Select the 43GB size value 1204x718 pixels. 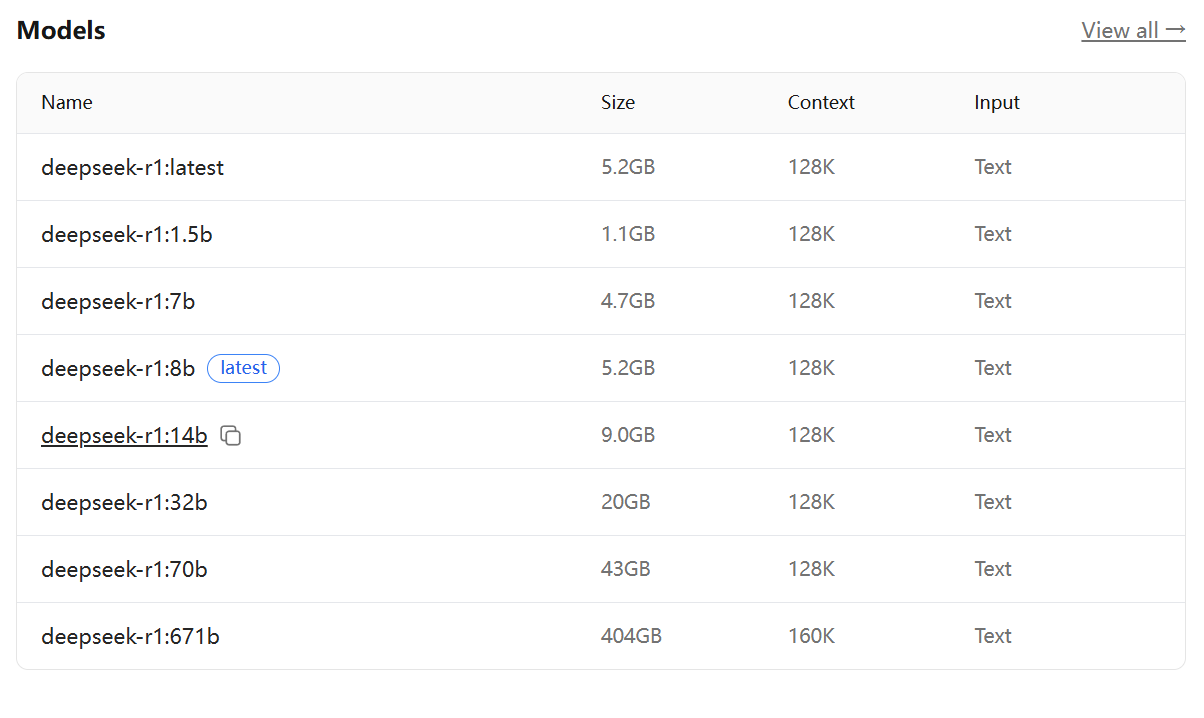coord(626,569)
